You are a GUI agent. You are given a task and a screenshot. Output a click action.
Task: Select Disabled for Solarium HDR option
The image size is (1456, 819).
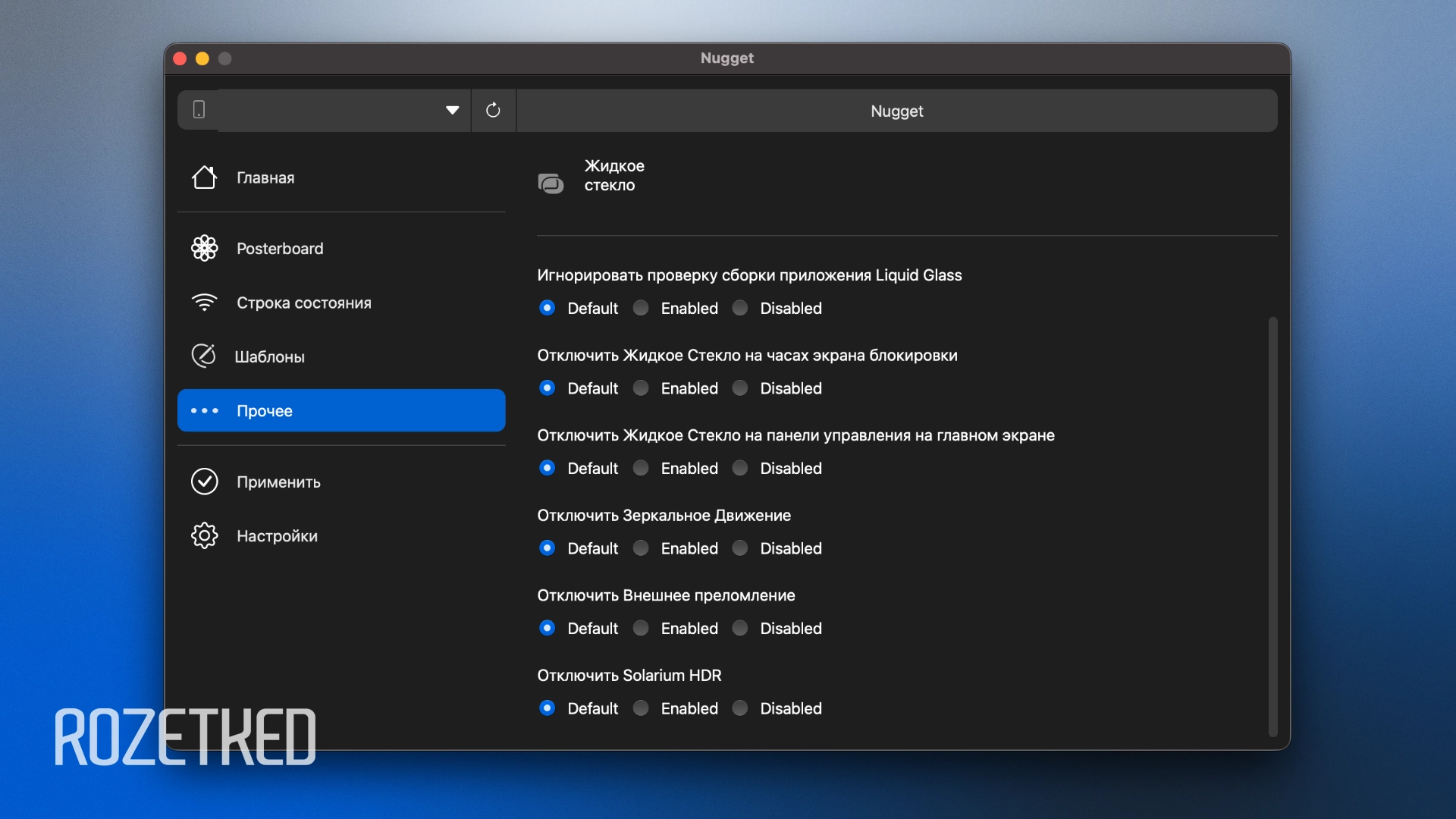(740, 708)
